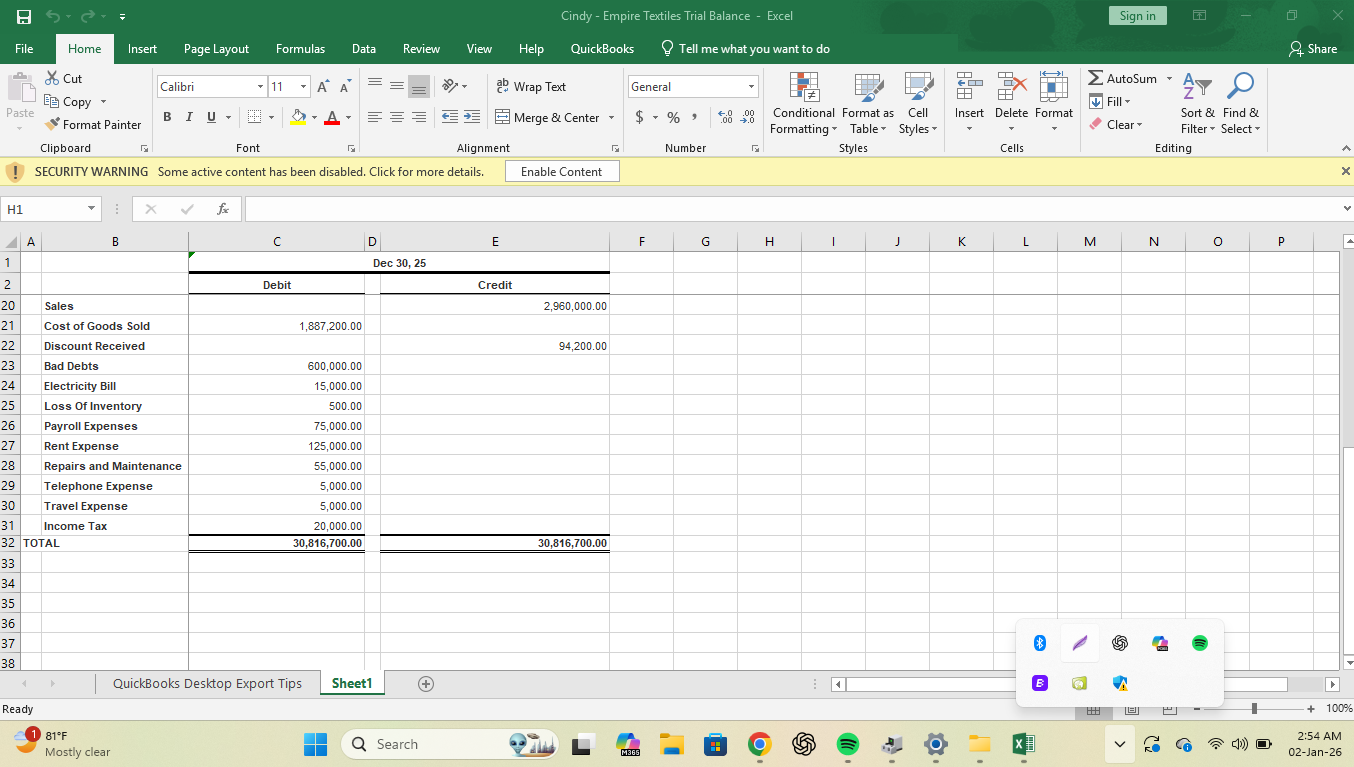Apply the Accounting Number Format dollar icon

pos(640,117)
